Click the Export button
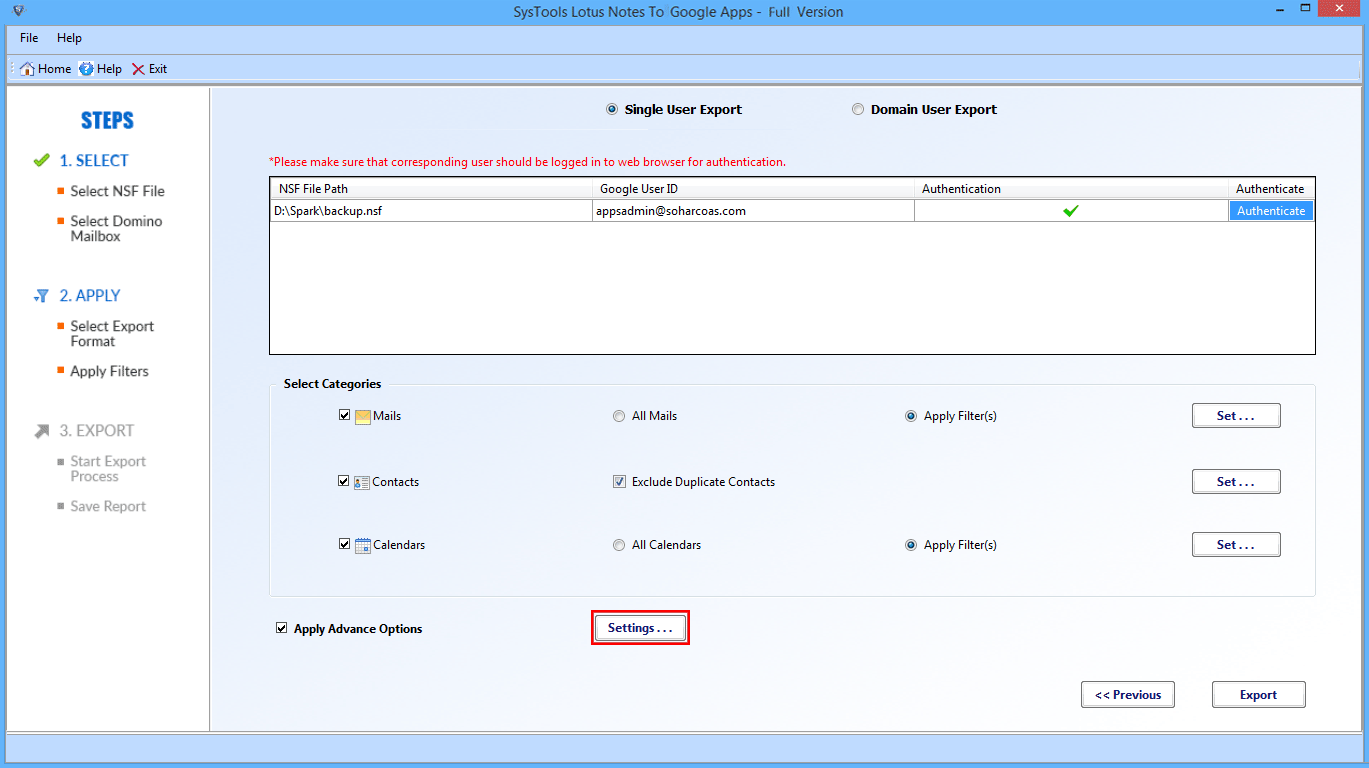 coord(1259,695)
